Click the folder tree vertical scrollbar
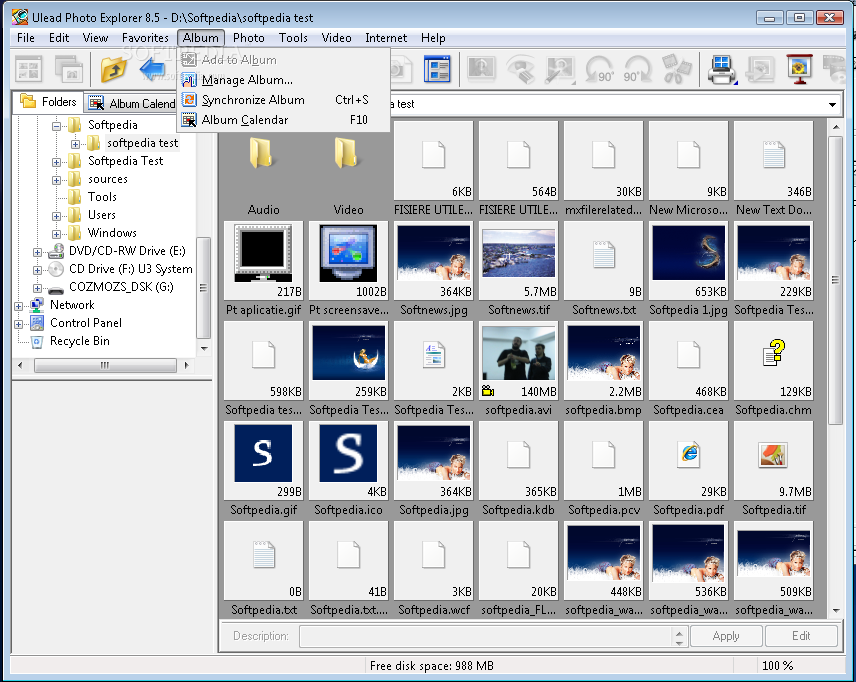Image resolution: width=856 pixels, height=682 pixels. point(204,288)
